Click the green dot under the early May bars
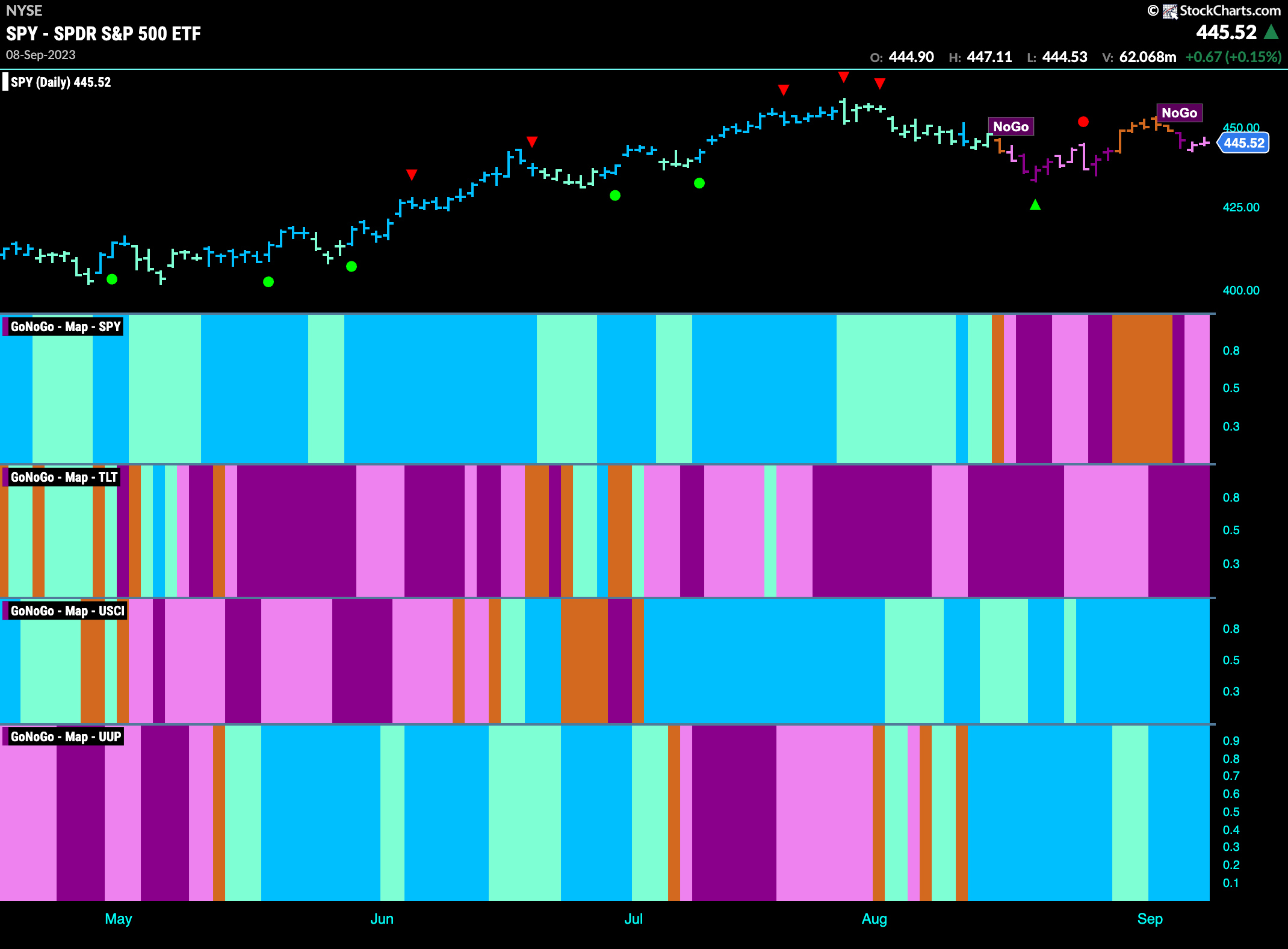Viewport: 1288px width, 949px height. tap(112, 279)
